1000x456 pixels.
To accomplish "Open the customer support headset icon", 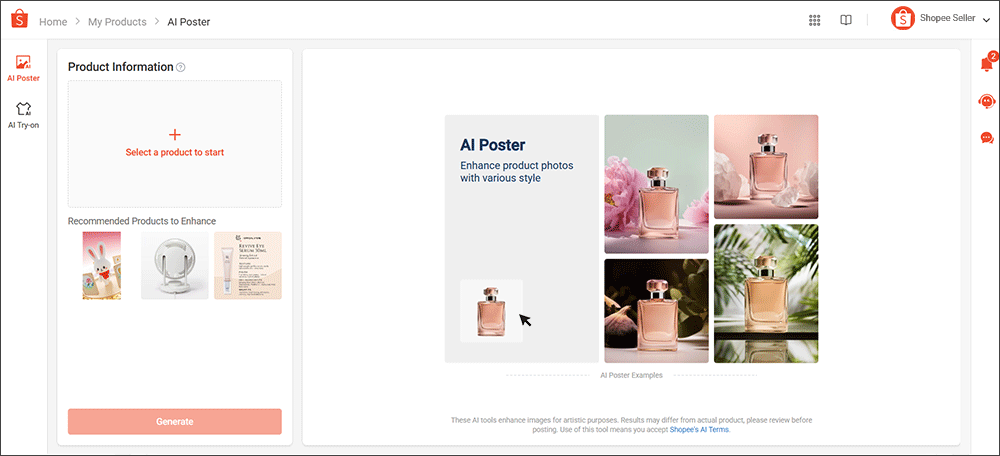I will 986,101.
